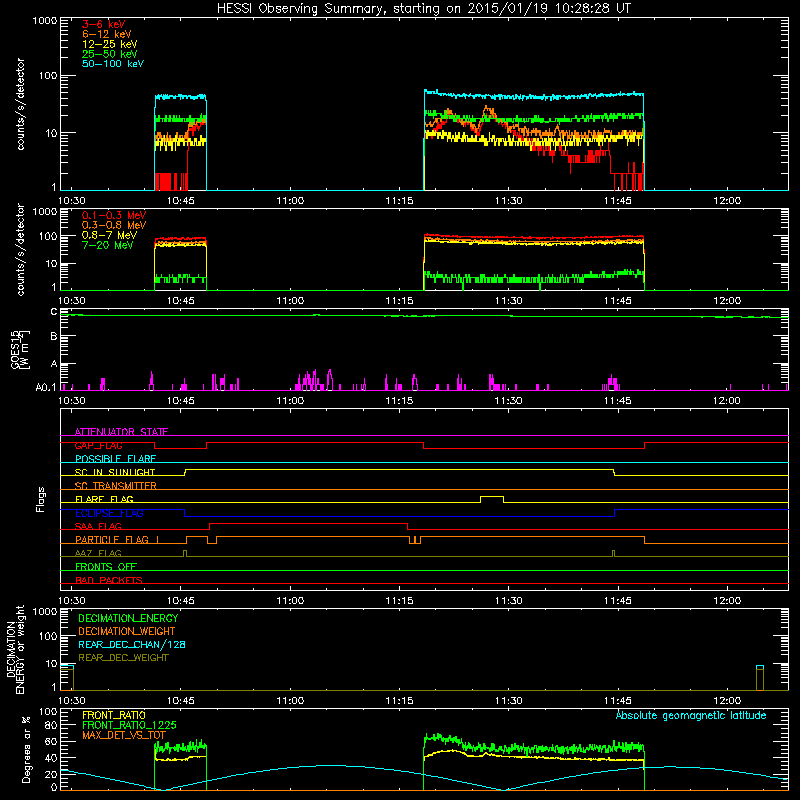The image size is (800, 800).
Task: Pick the GAP_FLAG label
Action: click(98, 445)
